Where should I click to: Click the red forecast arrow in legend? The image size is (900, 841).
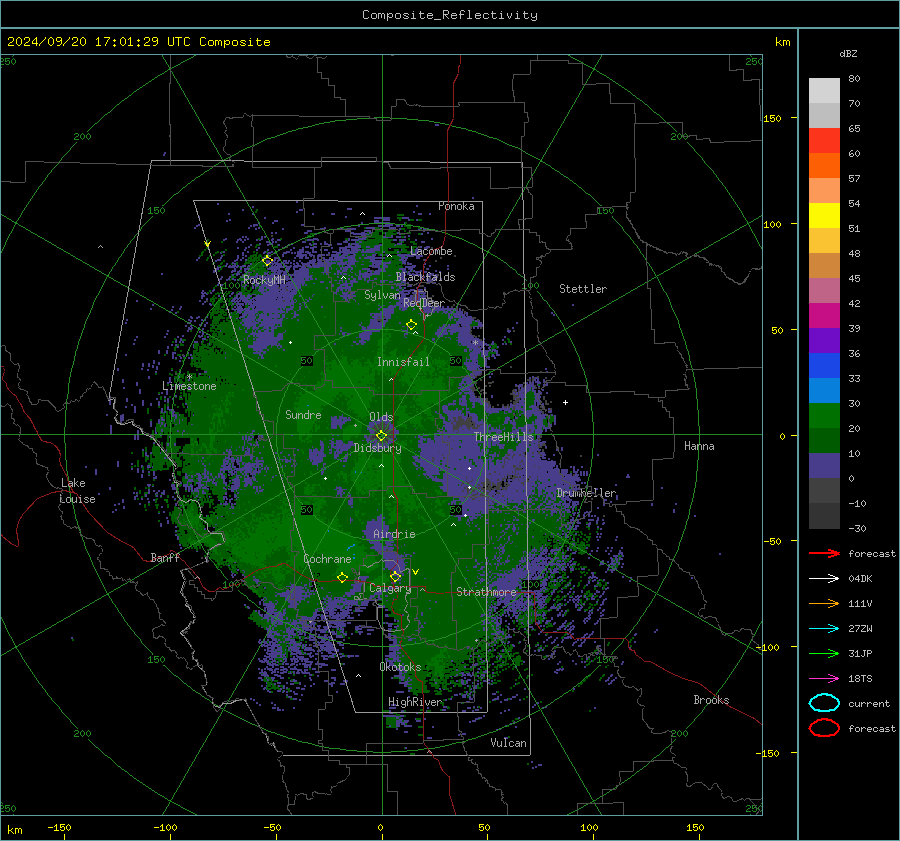(x=824, y=553)
